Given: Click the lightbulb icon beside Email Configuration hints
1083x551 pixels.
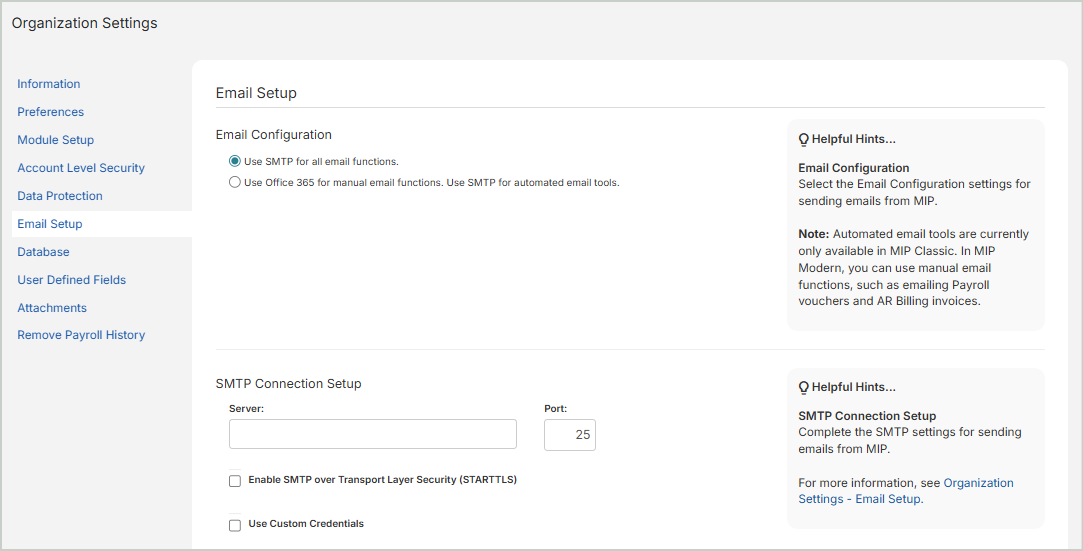Looking at the screenshot, I should [x=803, y=140].
